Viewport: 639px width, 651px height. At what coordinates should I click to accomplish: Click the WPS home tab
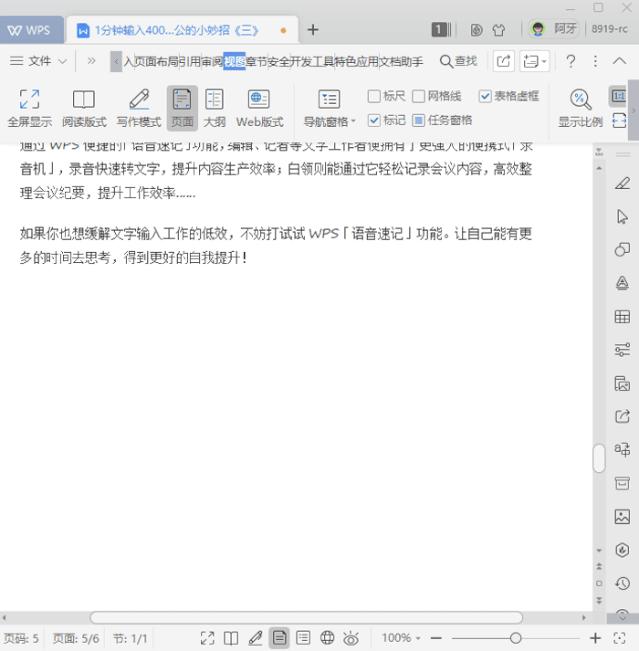31,30
